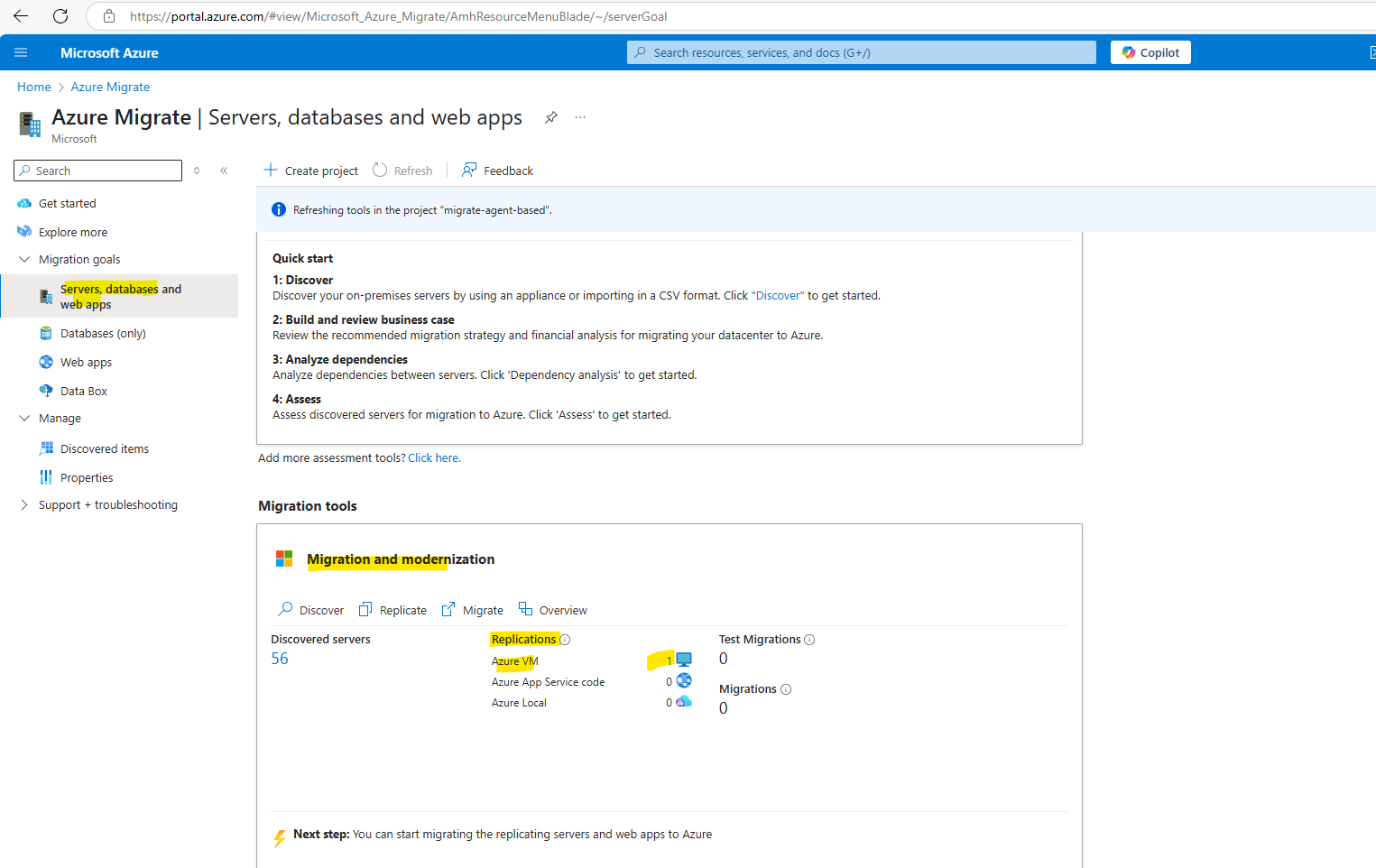
Task: Click the site lock icon in address bar
Action: tap(109, 16)
